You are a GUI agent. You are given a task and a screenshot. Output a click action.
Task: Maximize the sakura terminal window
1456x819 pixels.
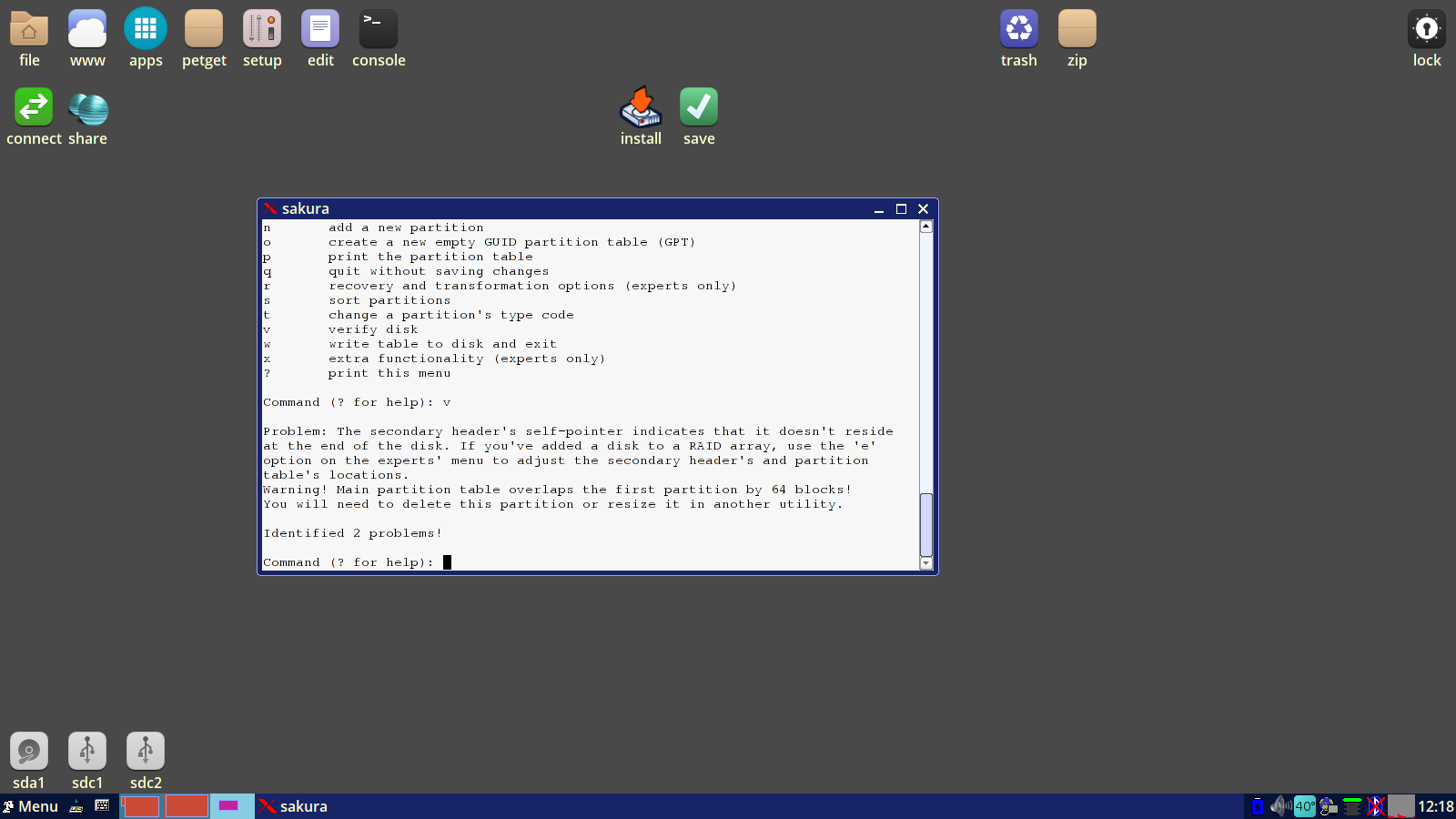pyautogui.click(x=901, y=209)
